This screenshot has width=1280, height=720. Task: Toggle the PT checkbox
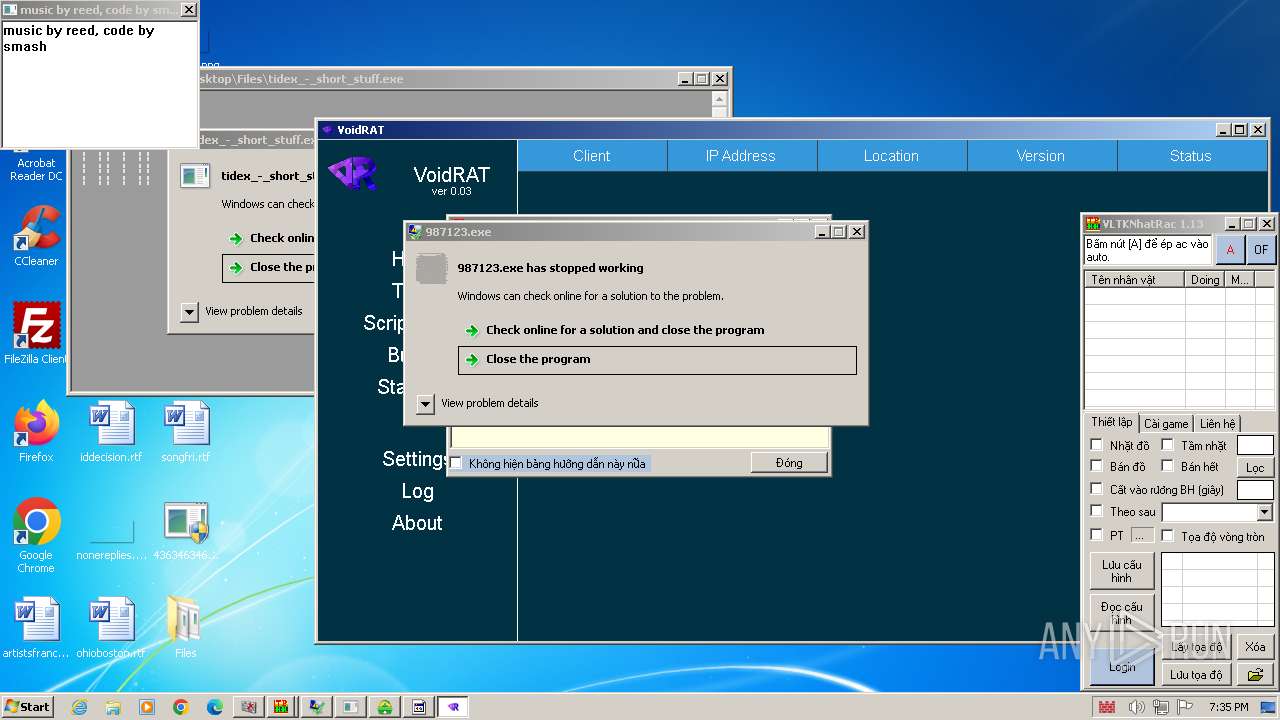(x=1096, y=535)
